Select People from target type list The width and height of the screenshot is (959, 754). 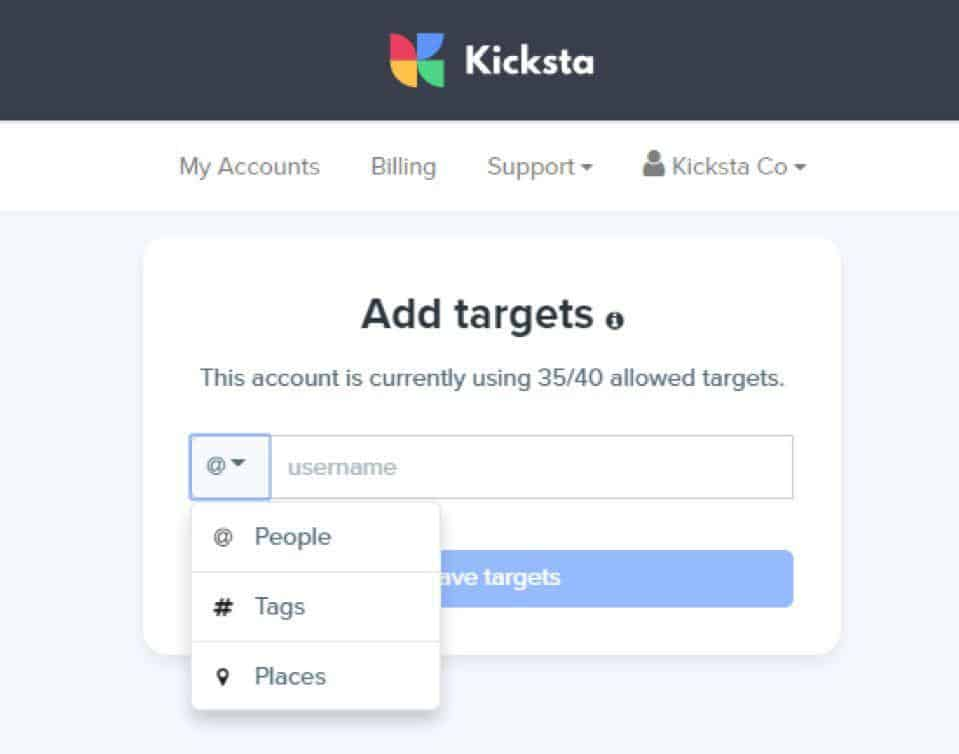[316, 538]
